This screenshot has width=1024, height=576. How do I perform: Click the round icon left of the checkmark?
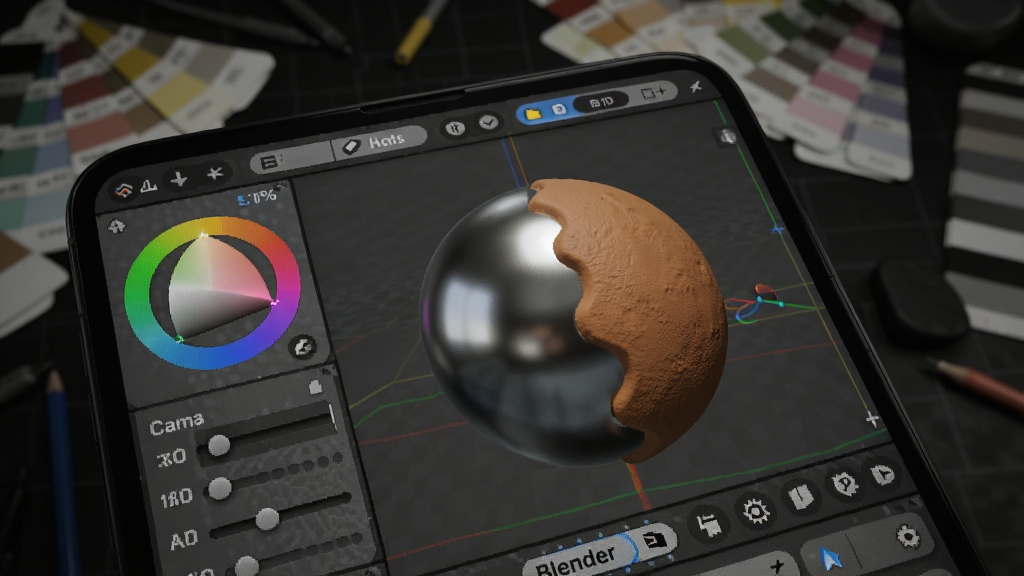coord(456,128)
